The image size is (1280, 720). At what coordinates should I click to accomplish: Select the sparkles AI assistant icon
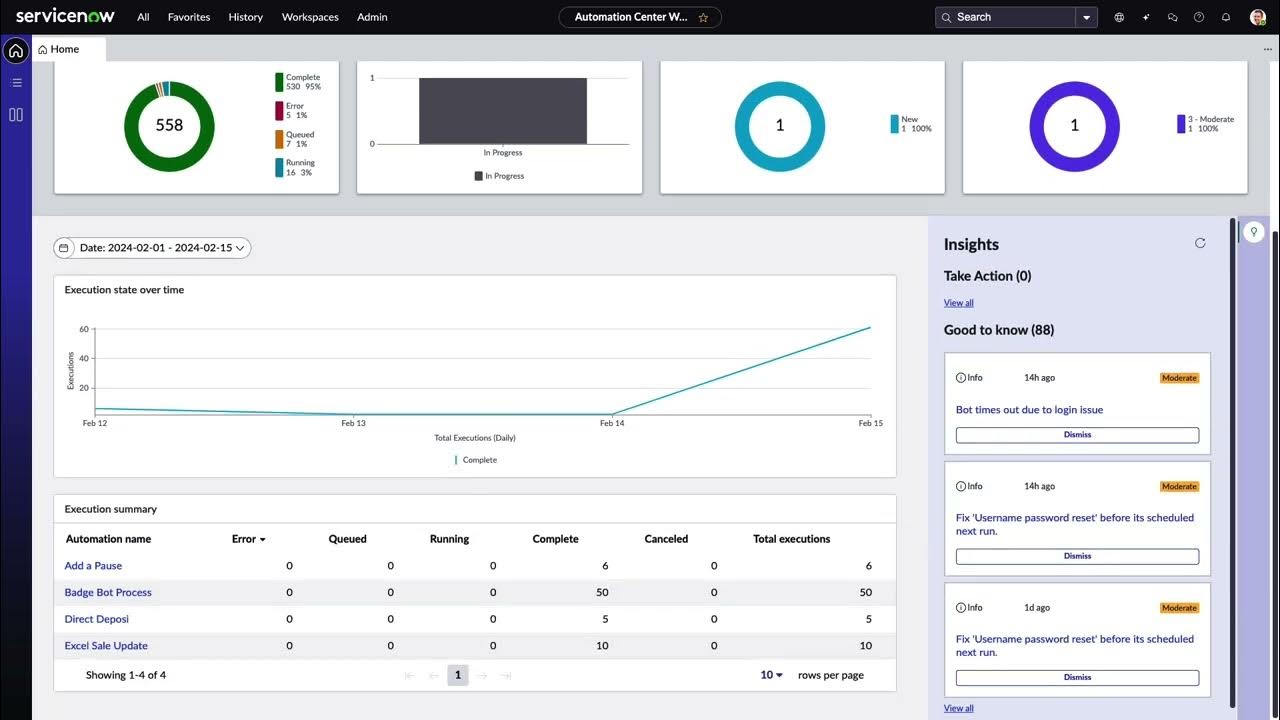(x=1146, y=17)
